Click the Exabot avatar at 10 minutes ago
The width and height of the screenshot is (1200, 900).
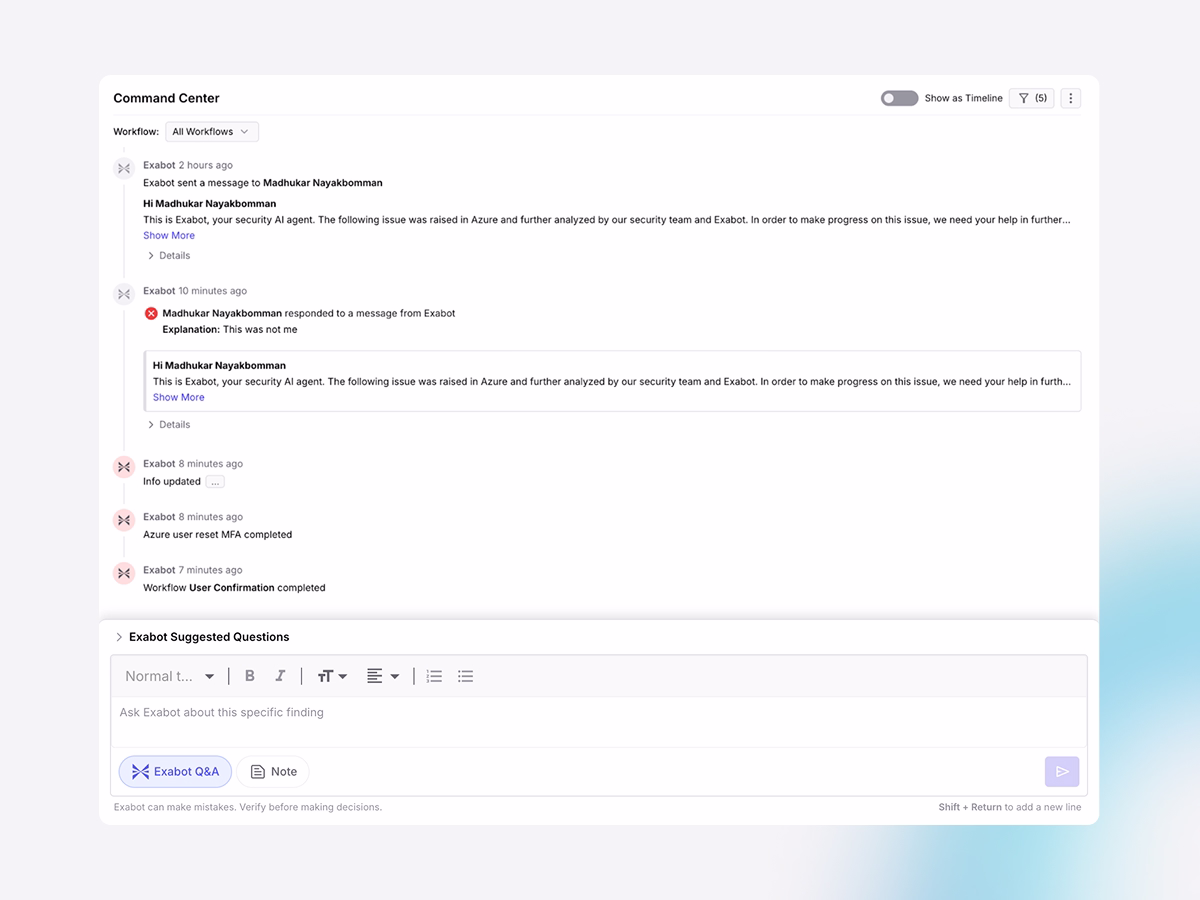pyautogui.click(x=124, y=294)
